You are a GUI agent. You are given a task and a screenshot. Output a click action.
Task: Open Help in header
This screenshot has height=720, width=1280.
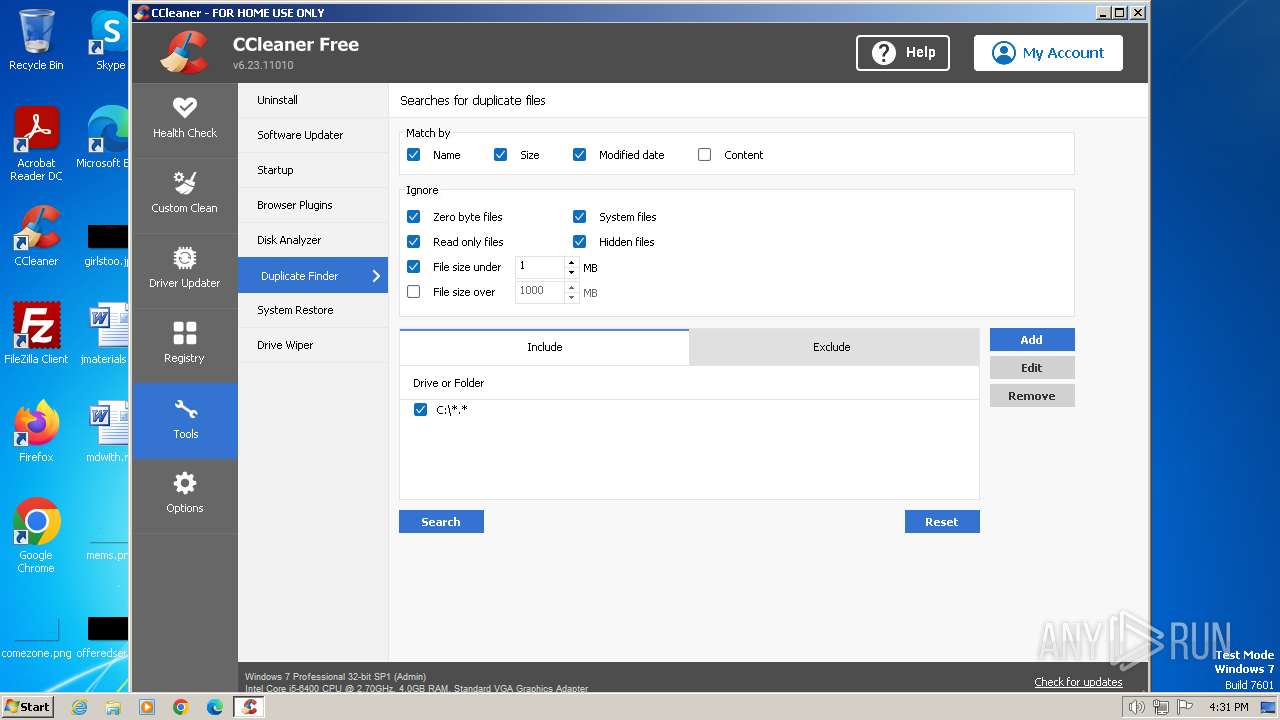pyautogui.click(x=903, y=53)
